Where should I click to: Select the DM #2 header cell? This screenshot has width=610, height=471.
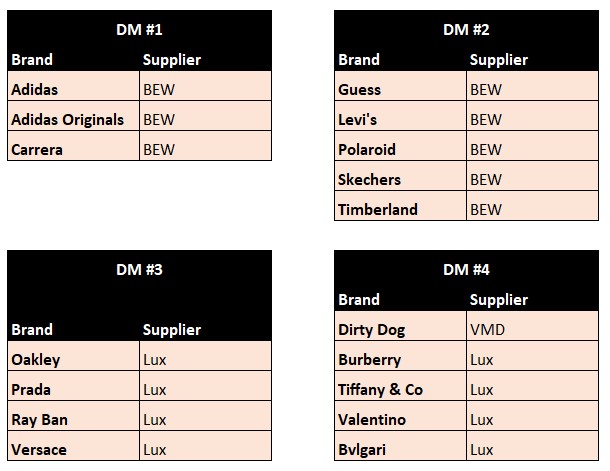466,29
